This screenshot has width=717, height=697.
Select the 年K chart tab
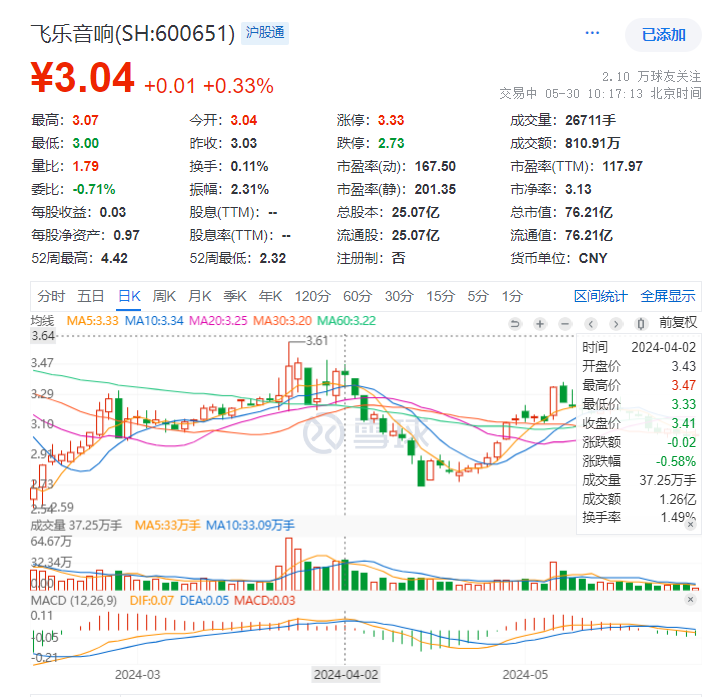pos(270,296)
